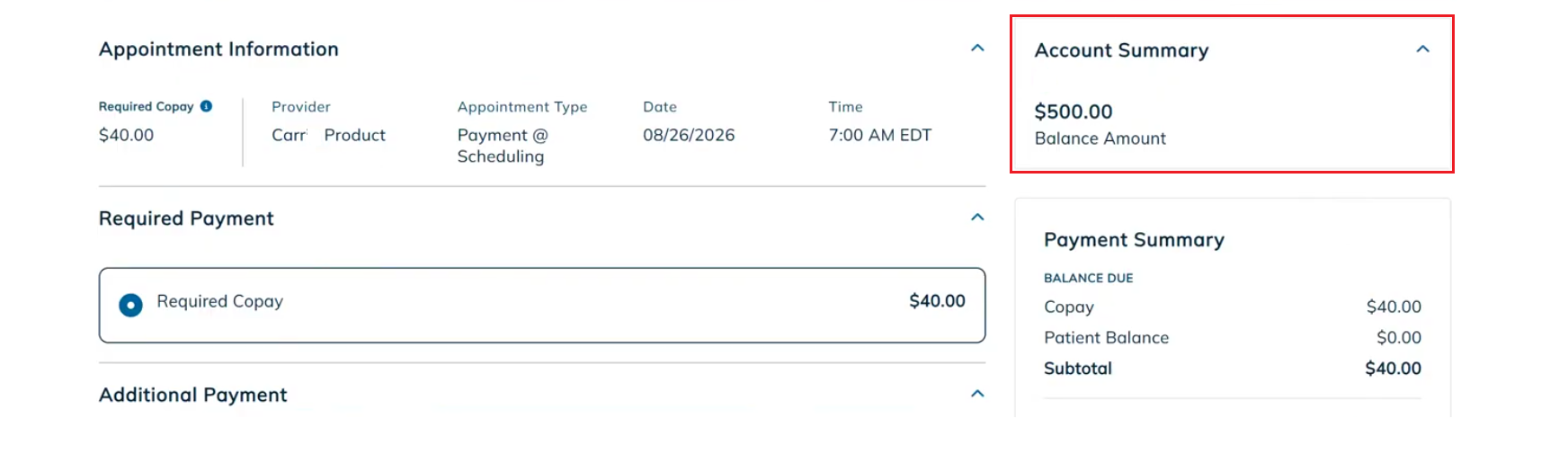1568x463 pixels.
Task: Collapse the Required Payment section
Action: [x=977, y=218]
